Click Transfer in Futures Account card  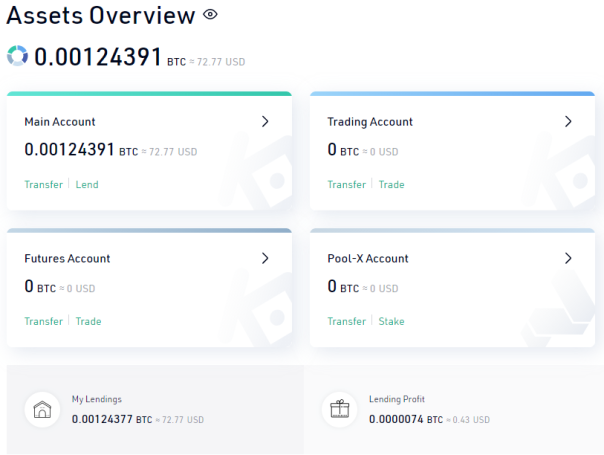pos(44,321)
